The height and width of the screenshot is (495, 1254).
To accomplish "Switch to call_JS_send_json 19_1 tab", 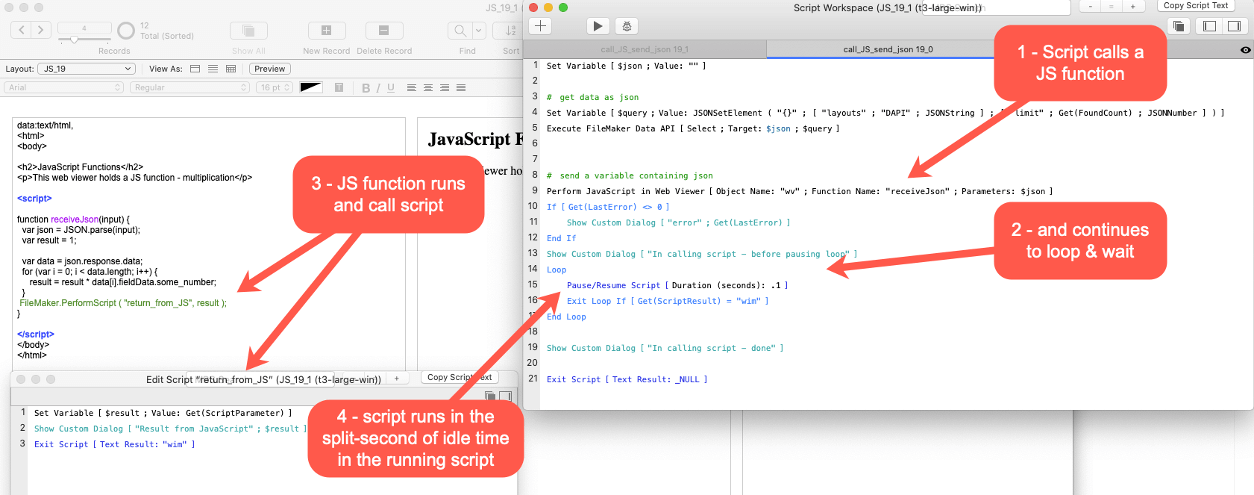I will pos(645,48).
